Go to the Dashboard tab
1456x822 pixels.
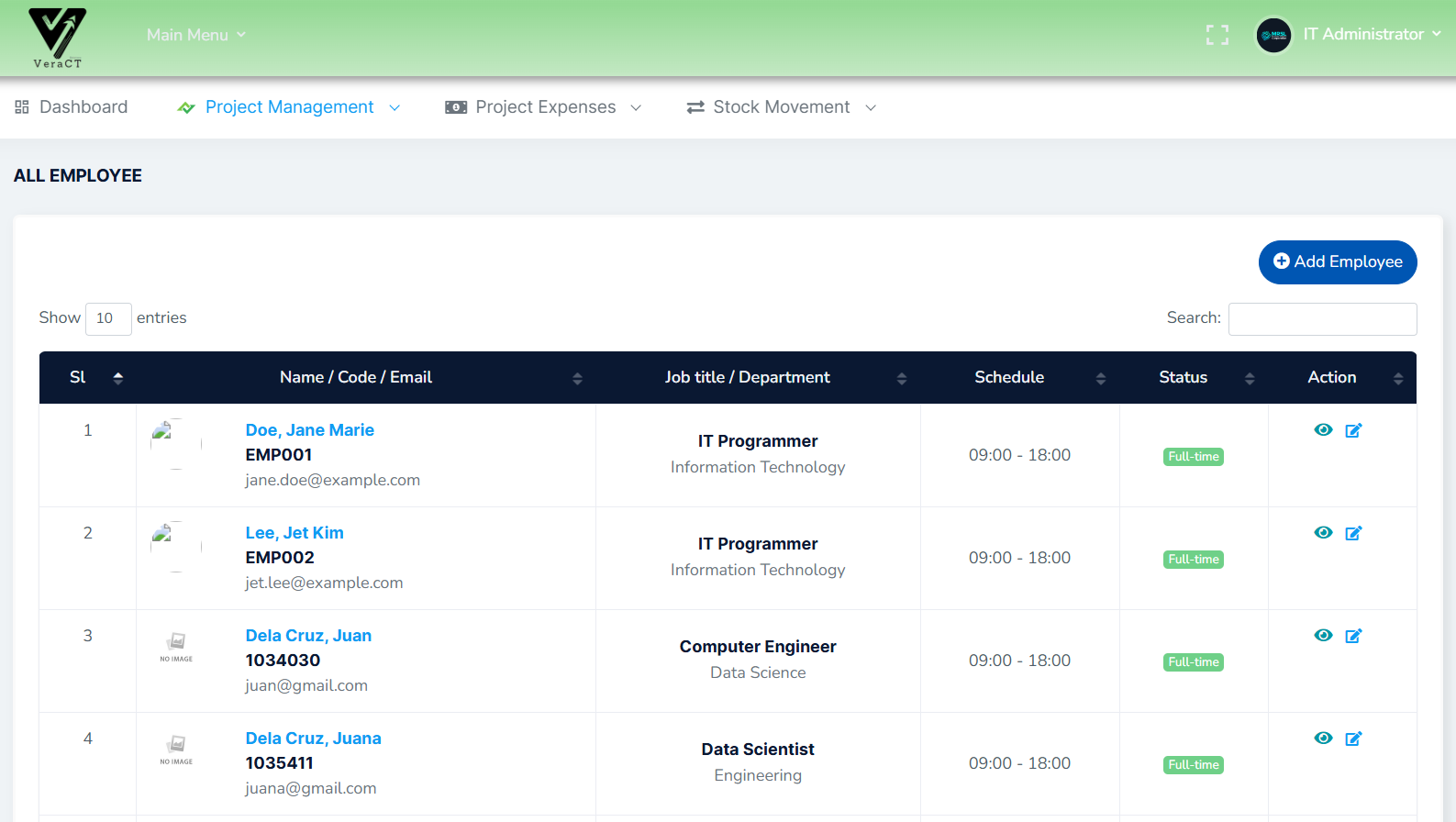click(x=72, y=107)
